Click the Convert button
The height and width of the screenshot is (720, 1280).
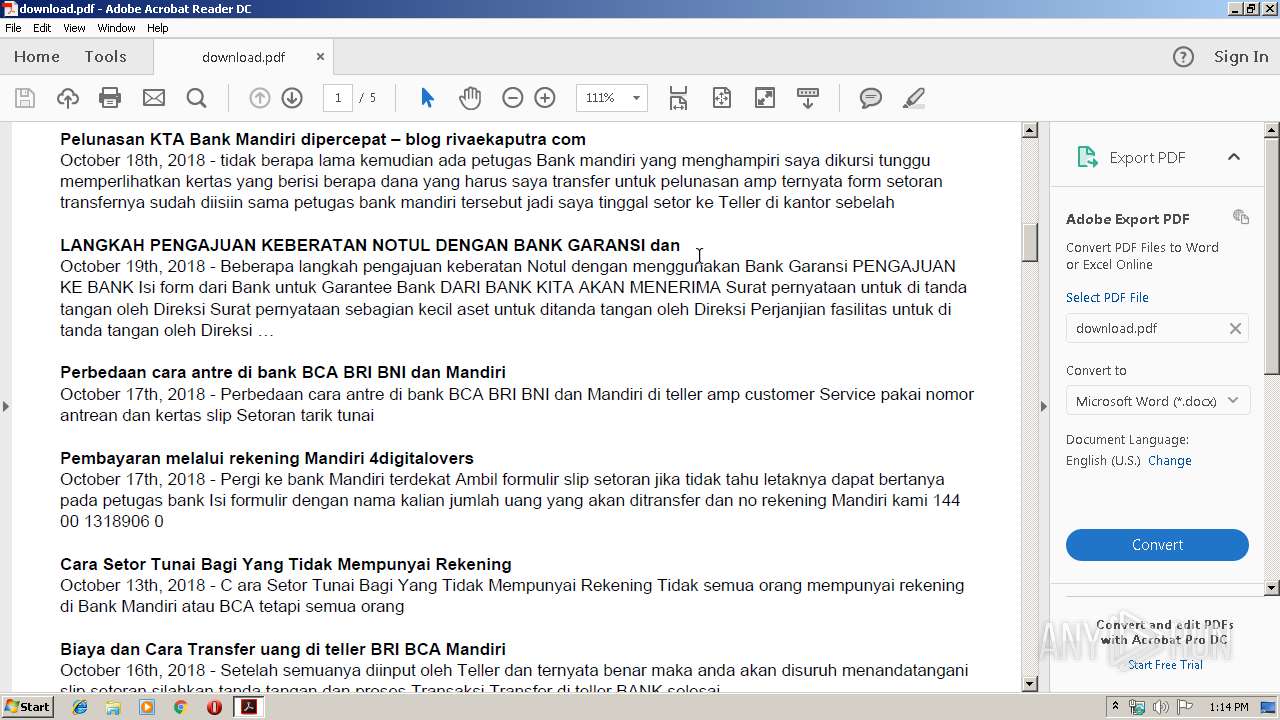tap(1157, 545)
